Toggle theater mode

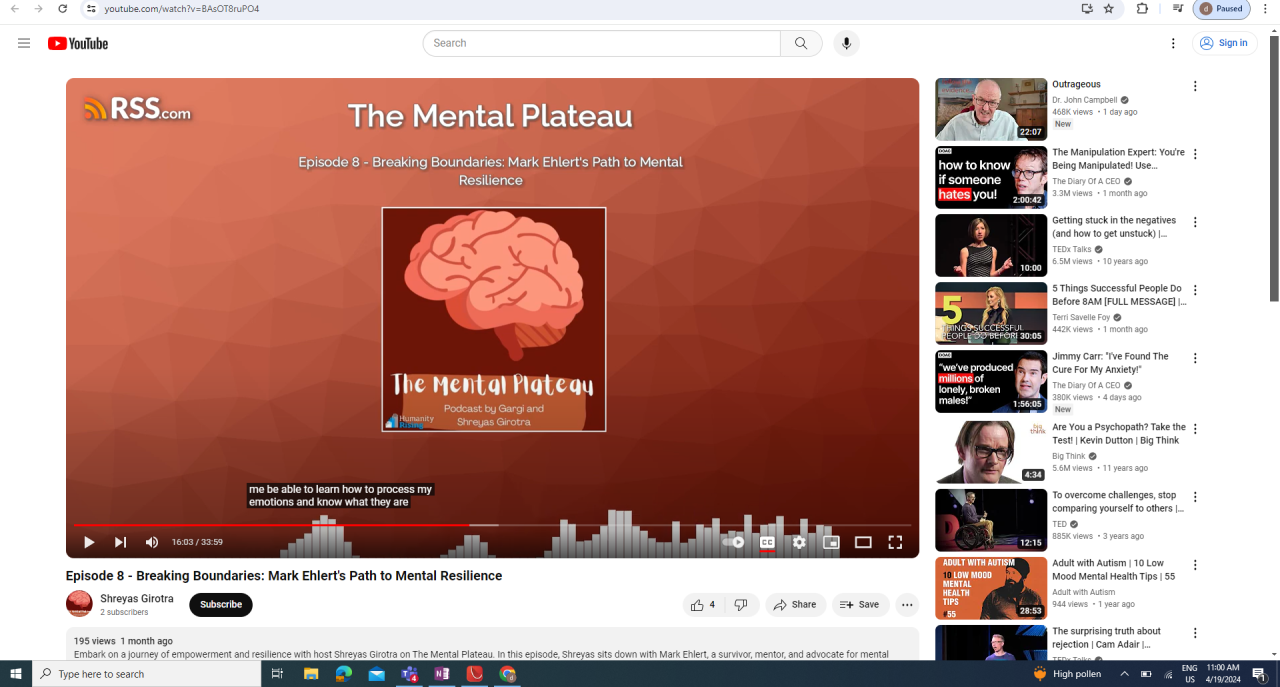coord(863,542)
